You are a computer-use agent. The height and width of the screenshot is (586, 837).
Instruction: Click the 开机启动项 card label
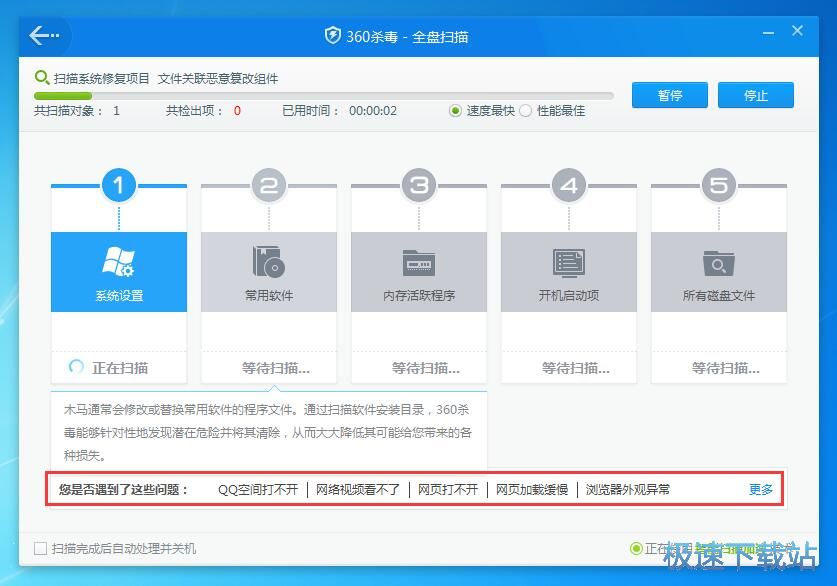click(568, 295)
